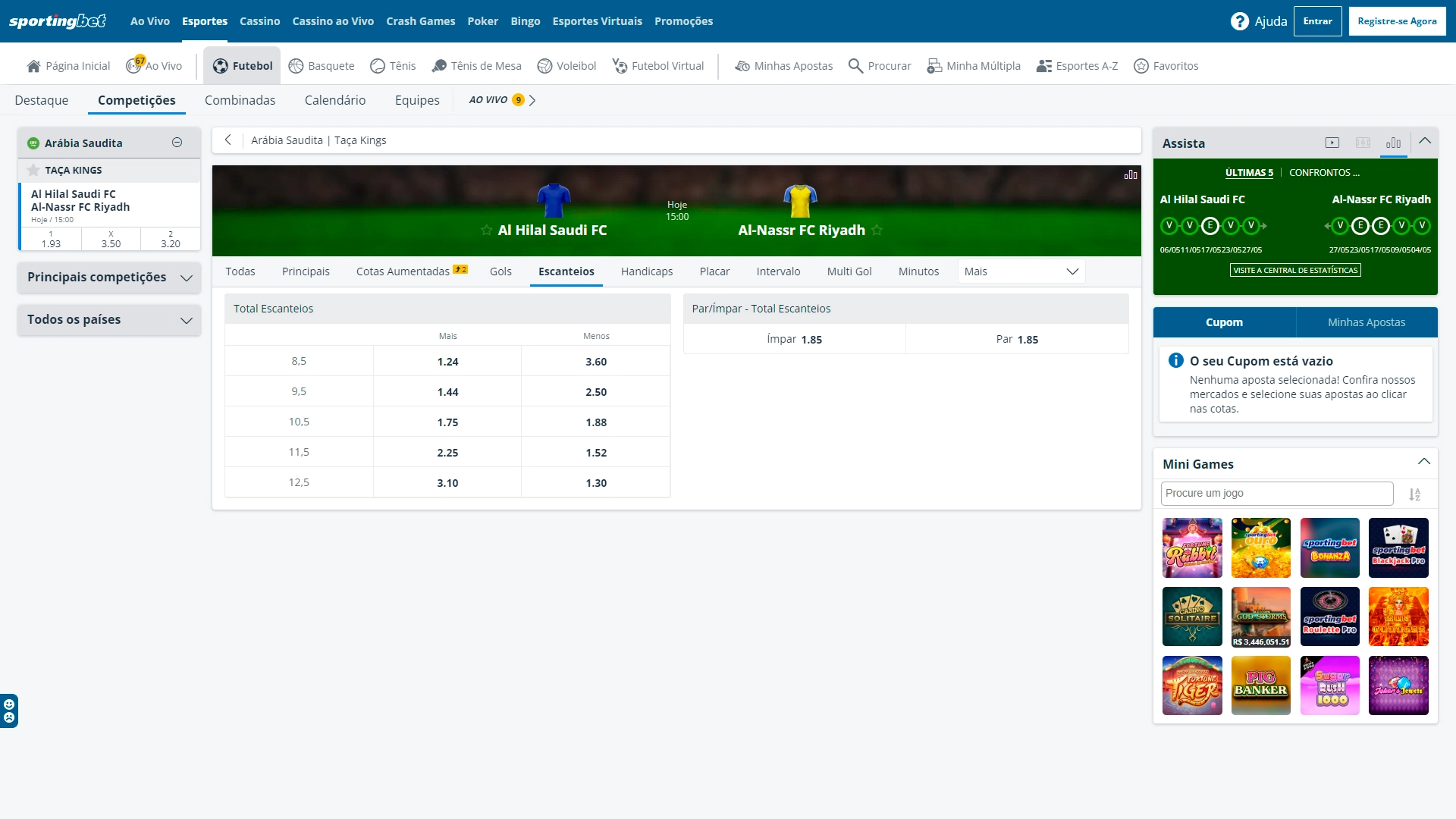Select odds 1.24 for Mais 8,5
1456x819 pixels.
[x=447, y=361]
